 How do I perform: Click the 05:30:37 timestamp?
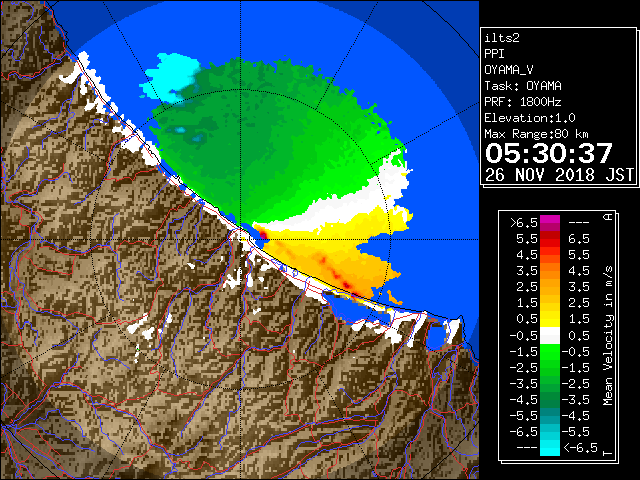point(549,153)
